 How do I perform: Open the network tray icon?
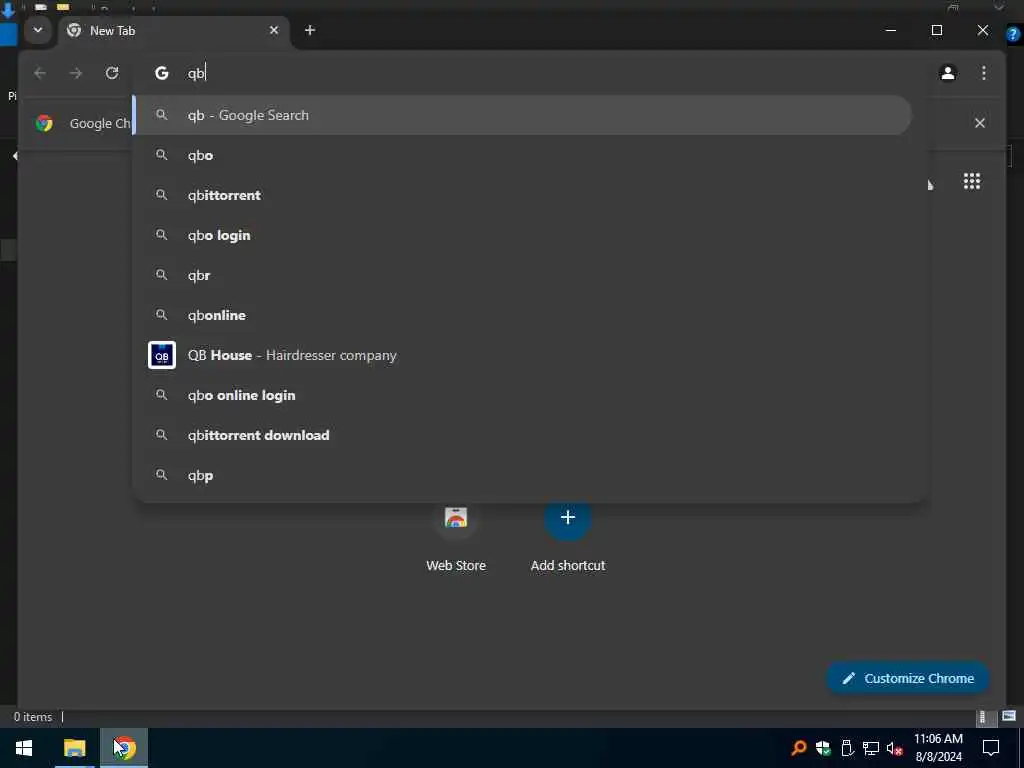[871, 748]
